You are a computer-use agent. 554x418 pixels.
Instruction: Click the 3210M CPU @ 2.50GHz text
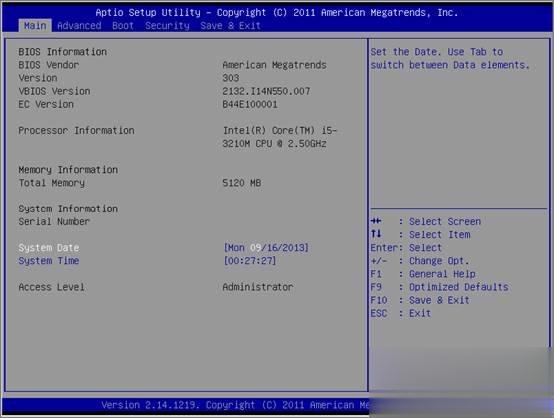click(275, 143)
